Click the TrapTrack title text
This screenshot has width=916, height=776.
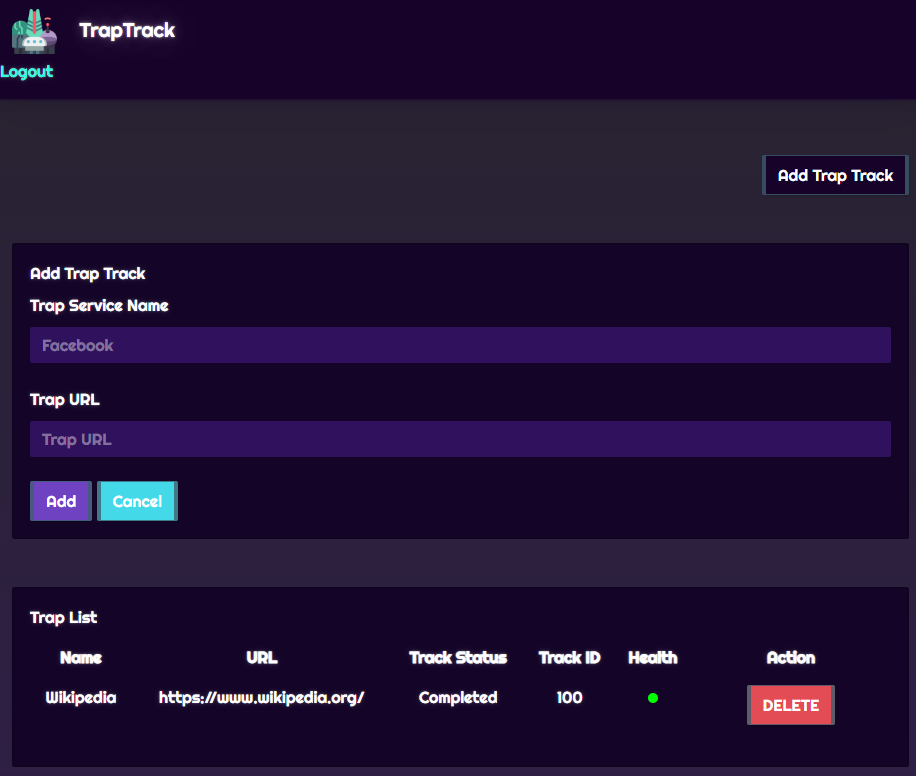(x=127, y=30)
